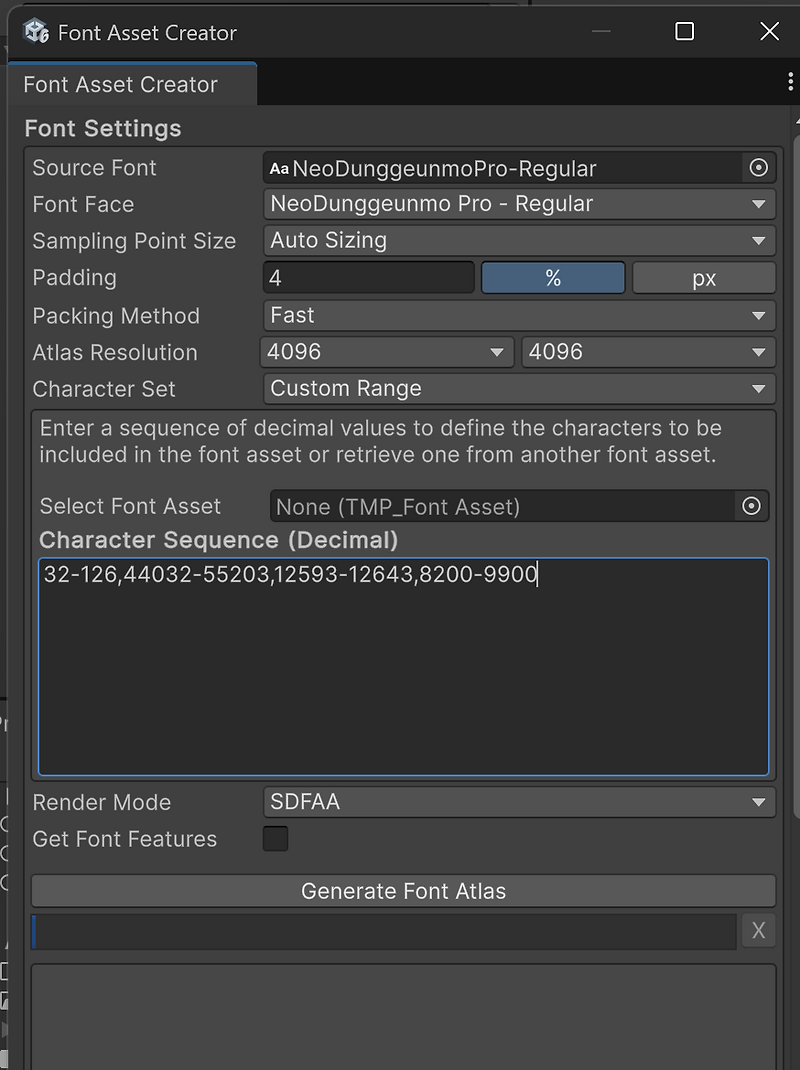This screenshot has height=1070, width=800.
Task: Click the Generate Font Atlas button
Action: tap(403, 891)
